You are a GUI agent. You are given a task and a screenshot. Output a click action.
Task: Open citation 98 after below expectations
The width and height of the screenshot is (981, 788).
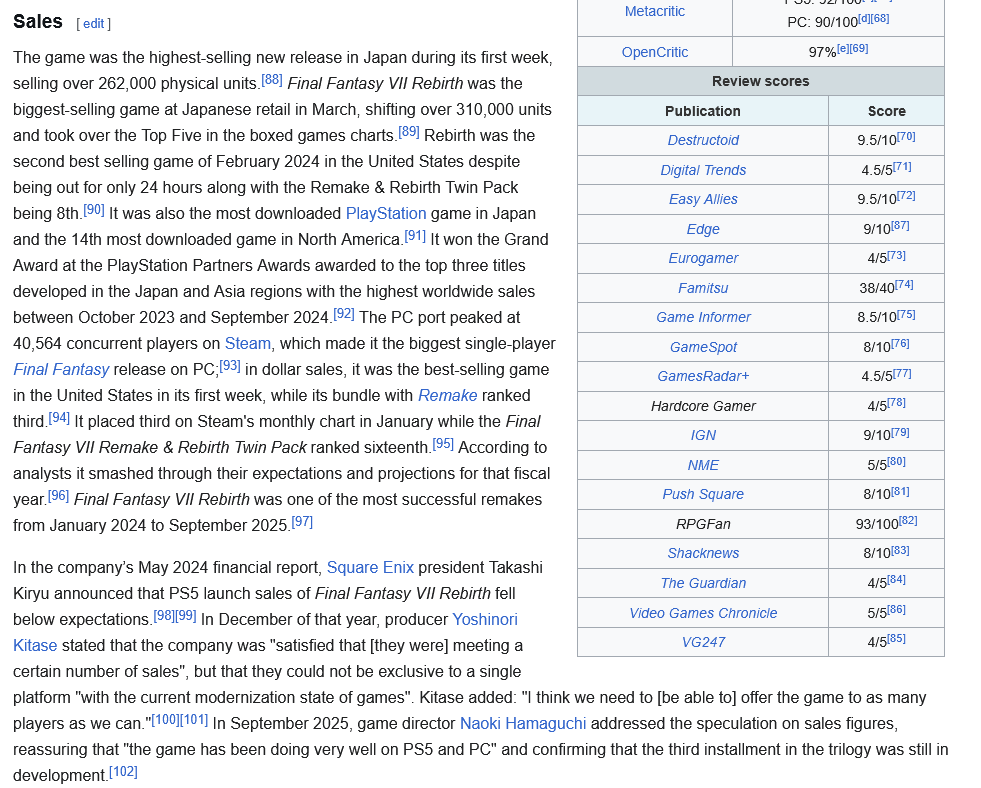pyautogui.click(x=164, y=615)
